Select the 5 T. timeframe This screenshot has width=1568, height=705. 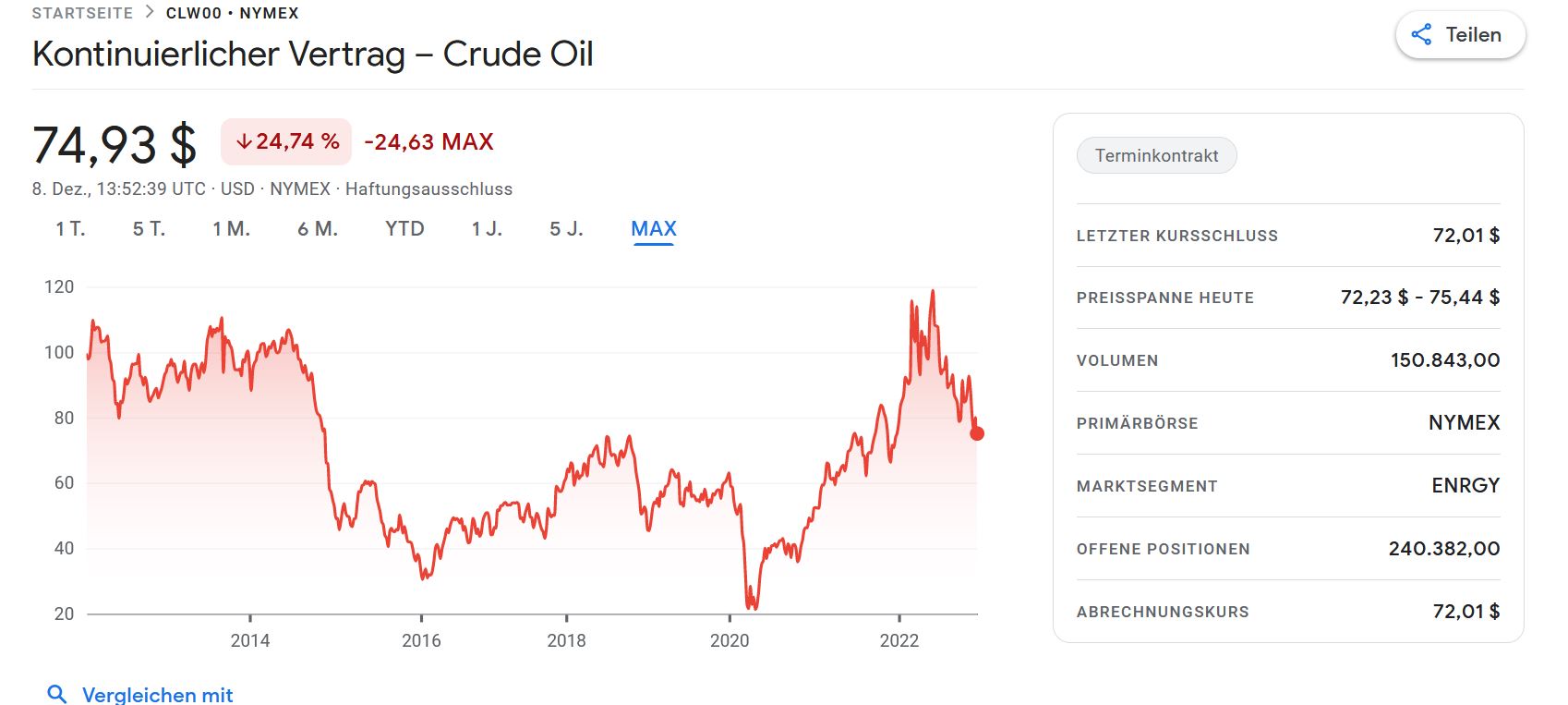click(x=148, y=228)
